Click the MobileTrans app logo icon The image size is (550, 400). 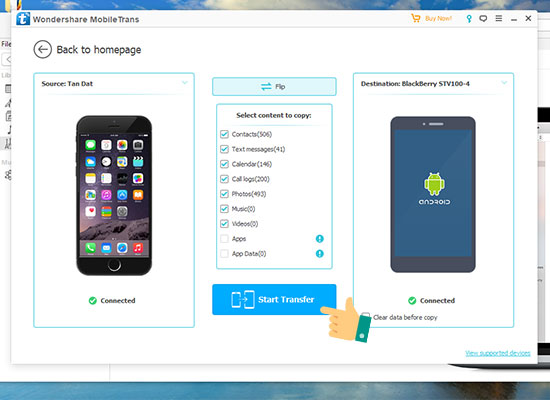(23, 19)
